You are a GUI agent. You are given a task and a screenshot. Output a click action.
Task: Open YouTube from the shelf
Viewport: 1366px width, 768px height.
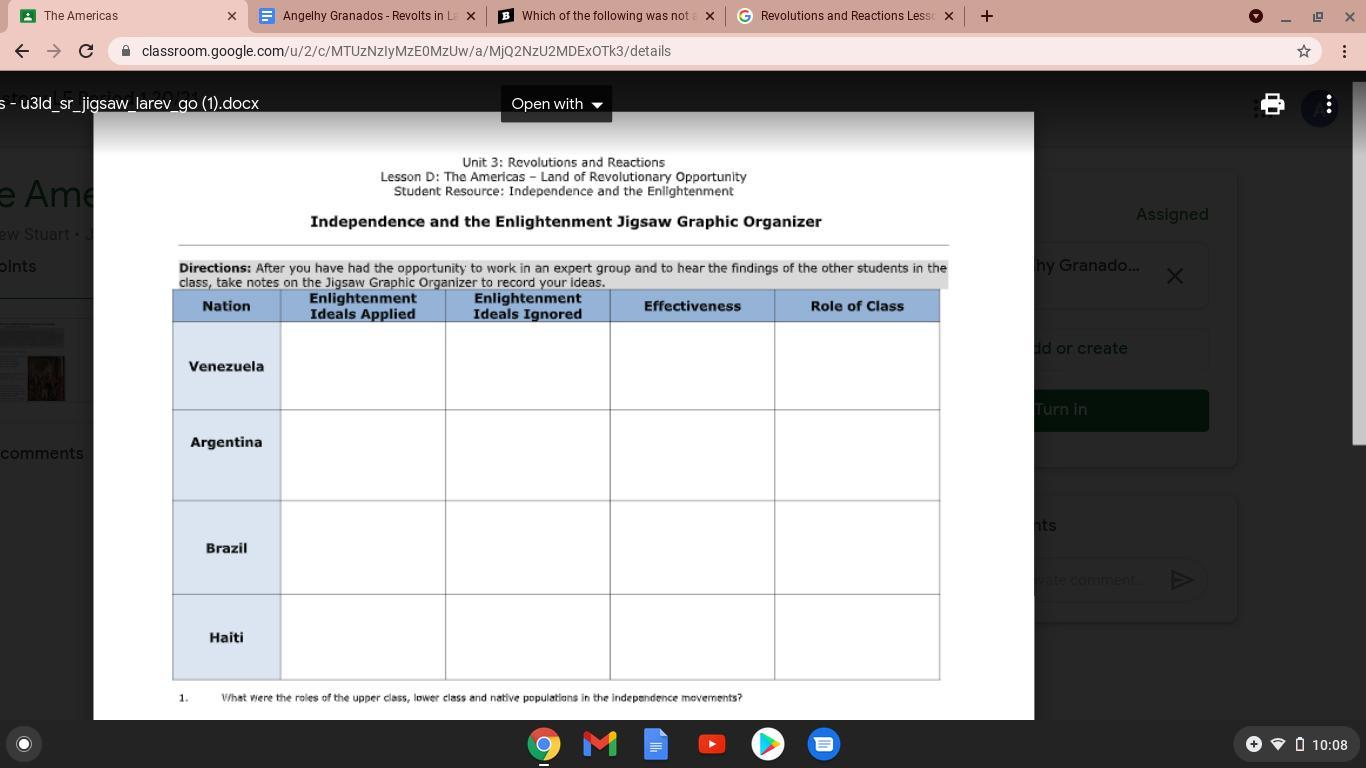[x=712, y=744]
